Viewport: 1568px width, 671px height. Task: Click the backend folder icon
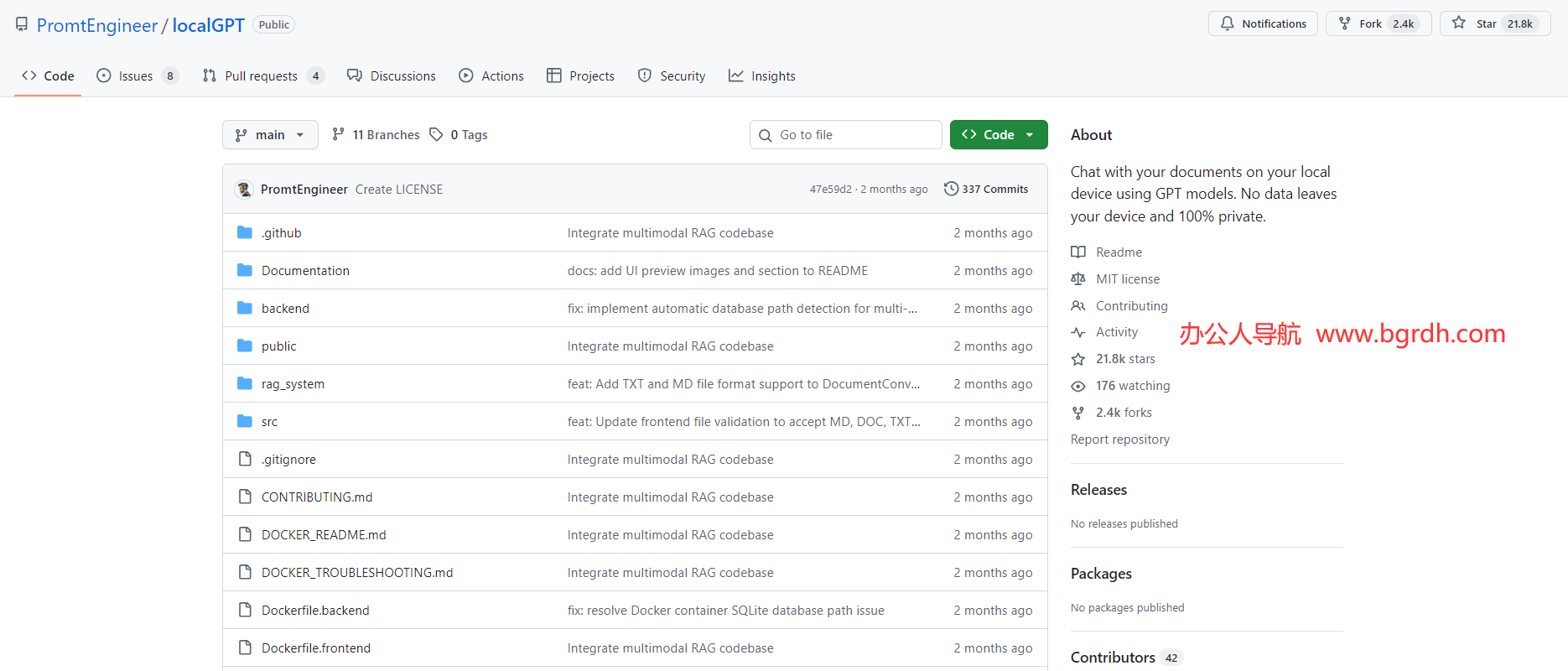point(245,308)
